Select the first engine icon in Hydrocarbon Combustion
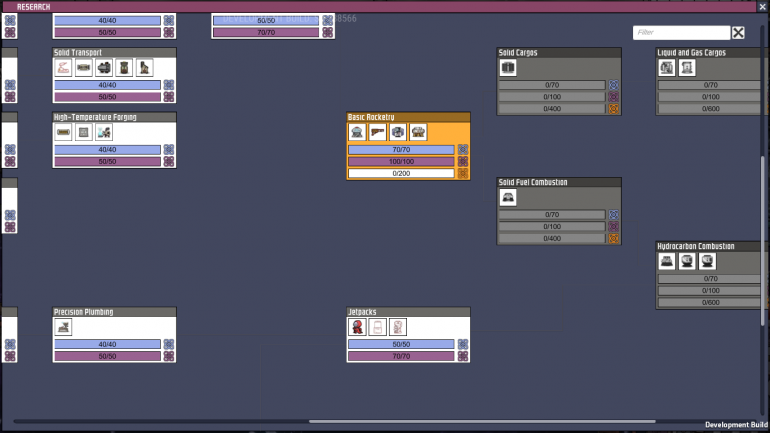Viewport: 770px width, 433px height. (667, 261)
